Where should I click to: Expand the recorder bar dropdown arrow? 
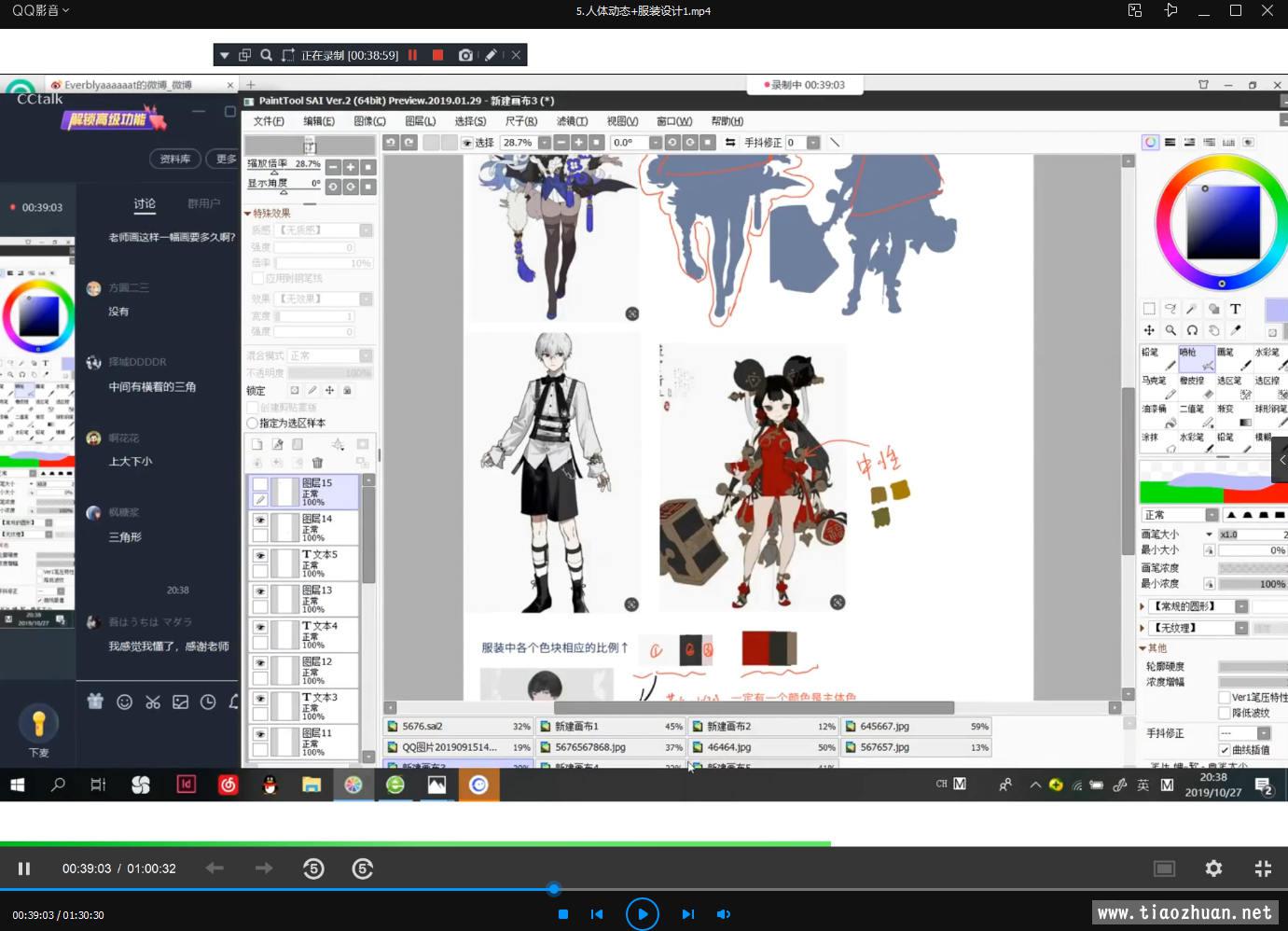coord(224,55)
